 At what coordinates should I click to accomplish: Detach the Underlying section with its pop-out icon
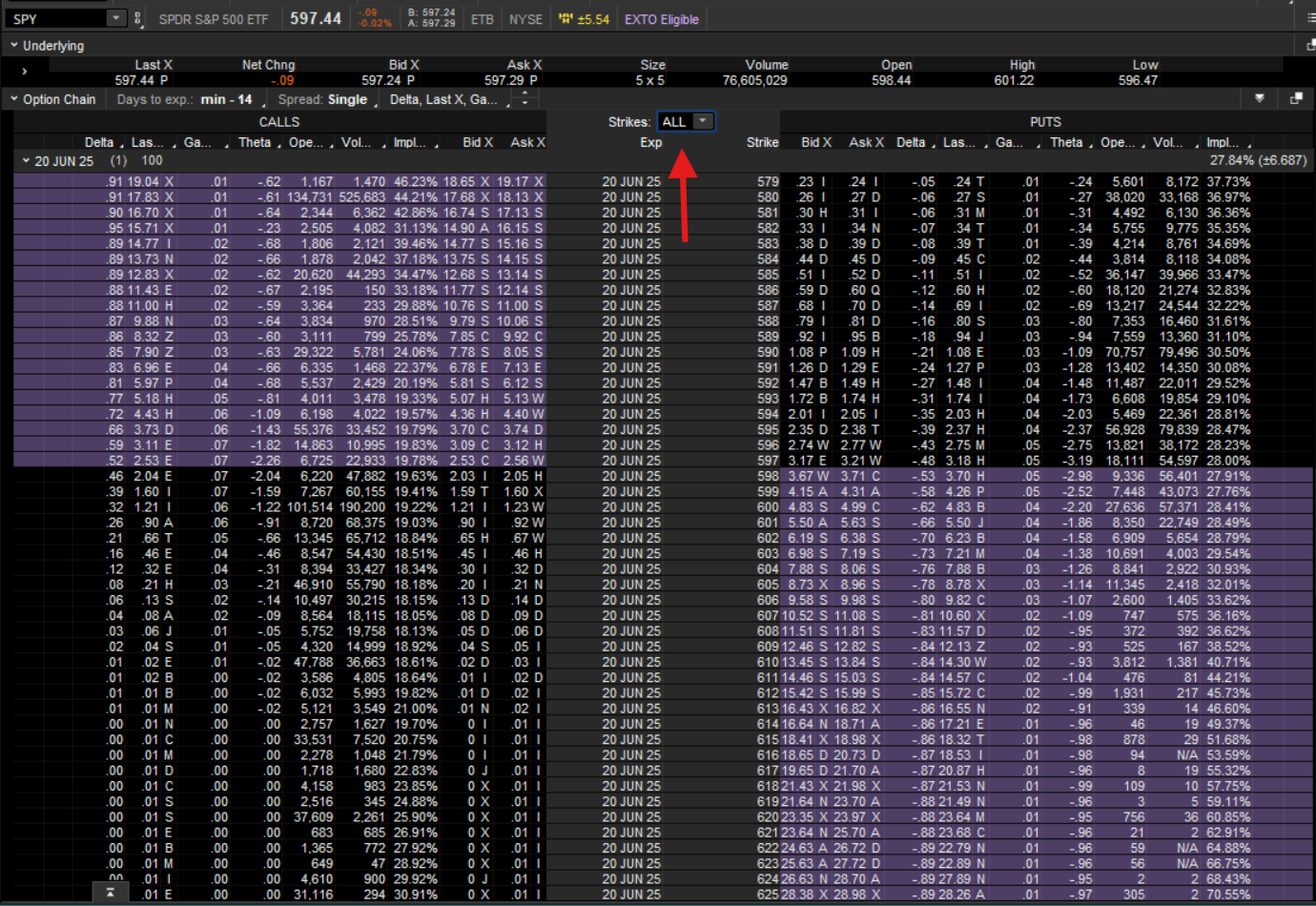pyautogui.click(x=1310, y=45)
